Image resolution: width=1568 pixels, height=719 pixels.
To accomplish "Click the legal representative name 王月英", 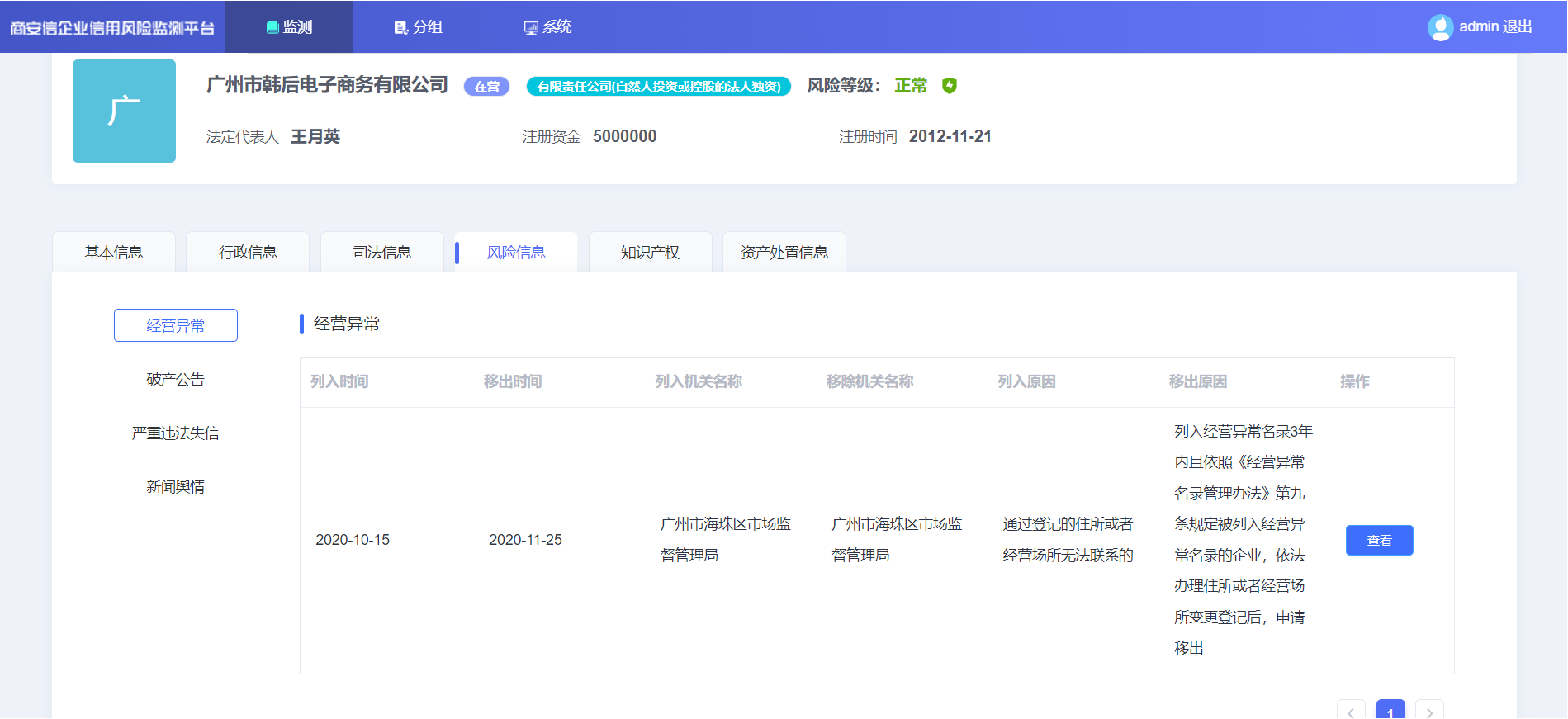I will 315,136.
